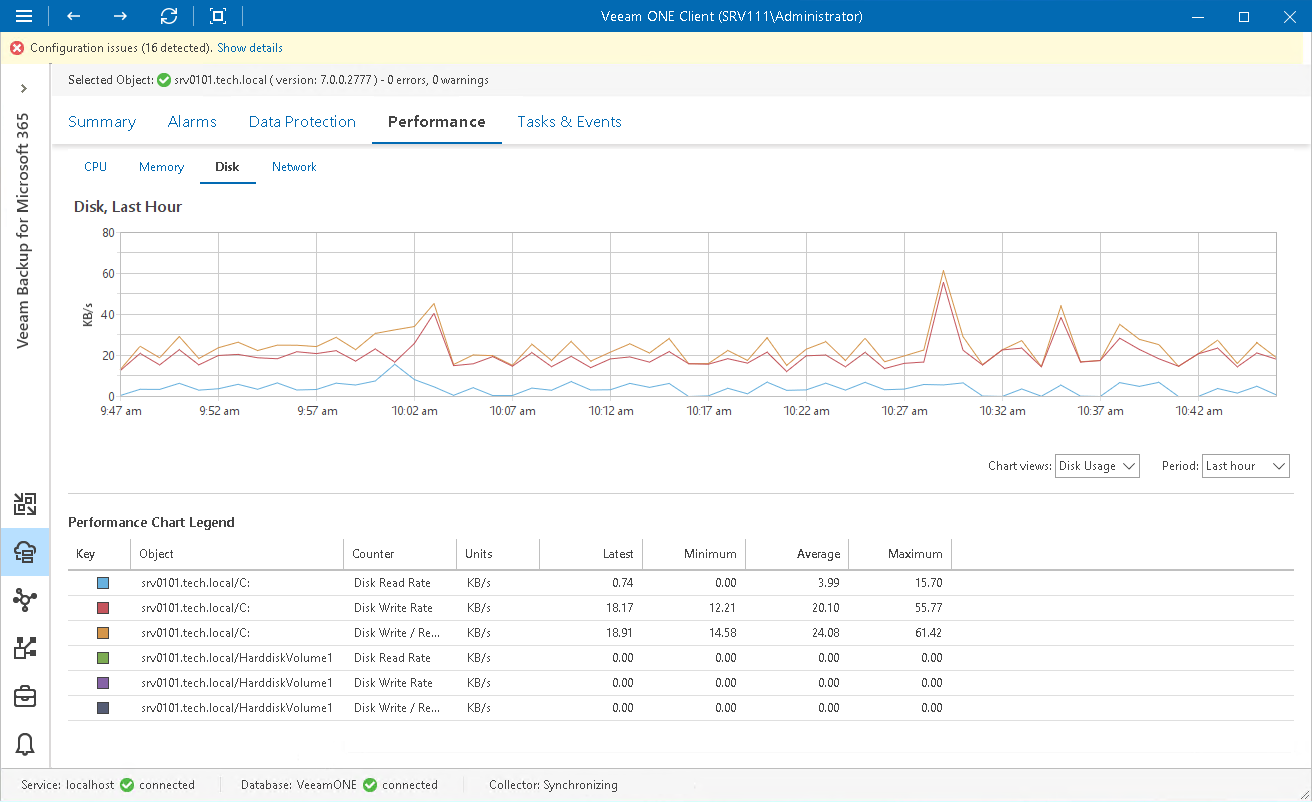The width and height of the screenshot is (1312, 802).
Task: Click the Veeam Backup for Microsoft 365 label
Action: click(x=24, y=230)
